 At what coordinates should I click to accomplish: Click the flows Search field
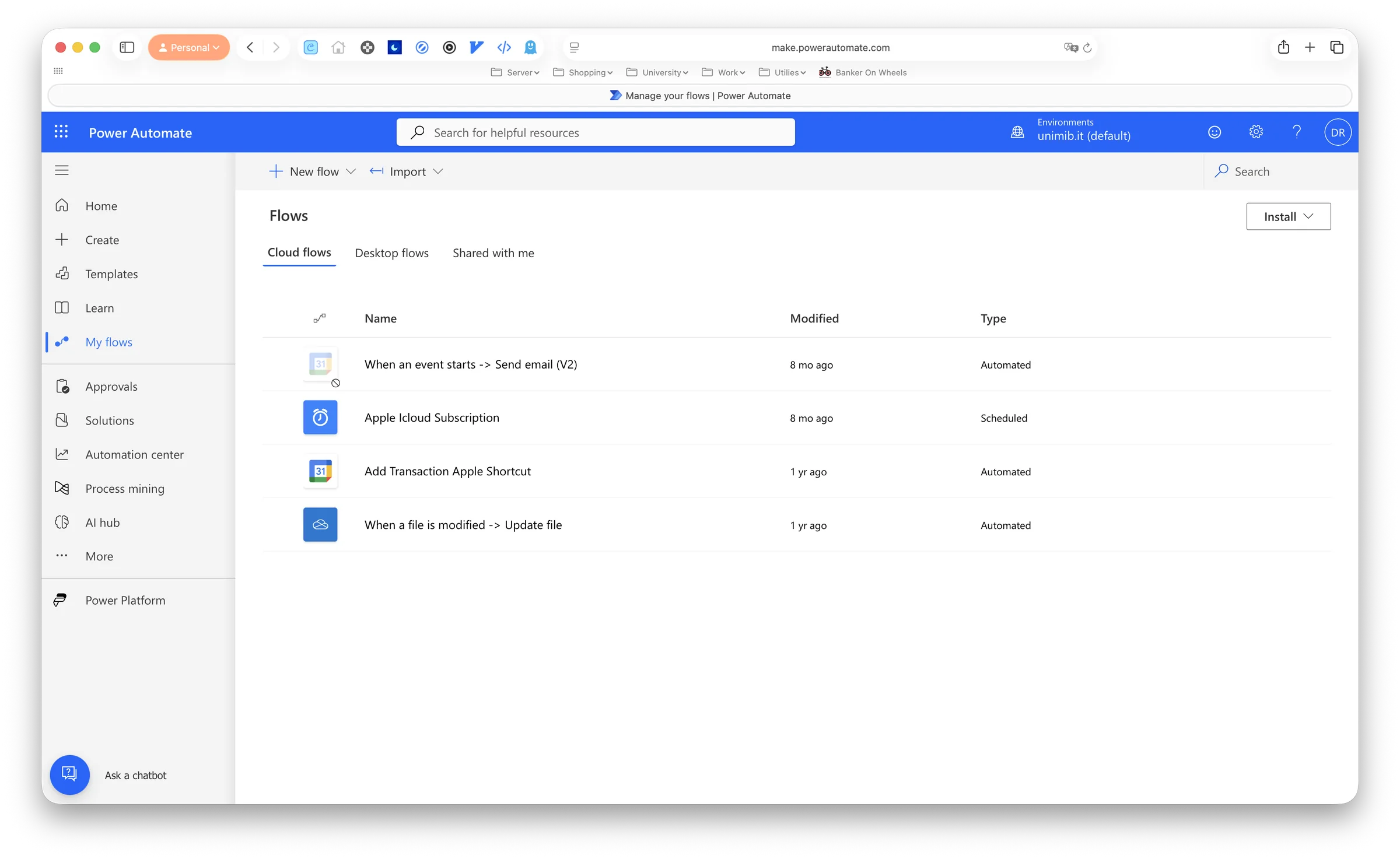(1280, 171)
